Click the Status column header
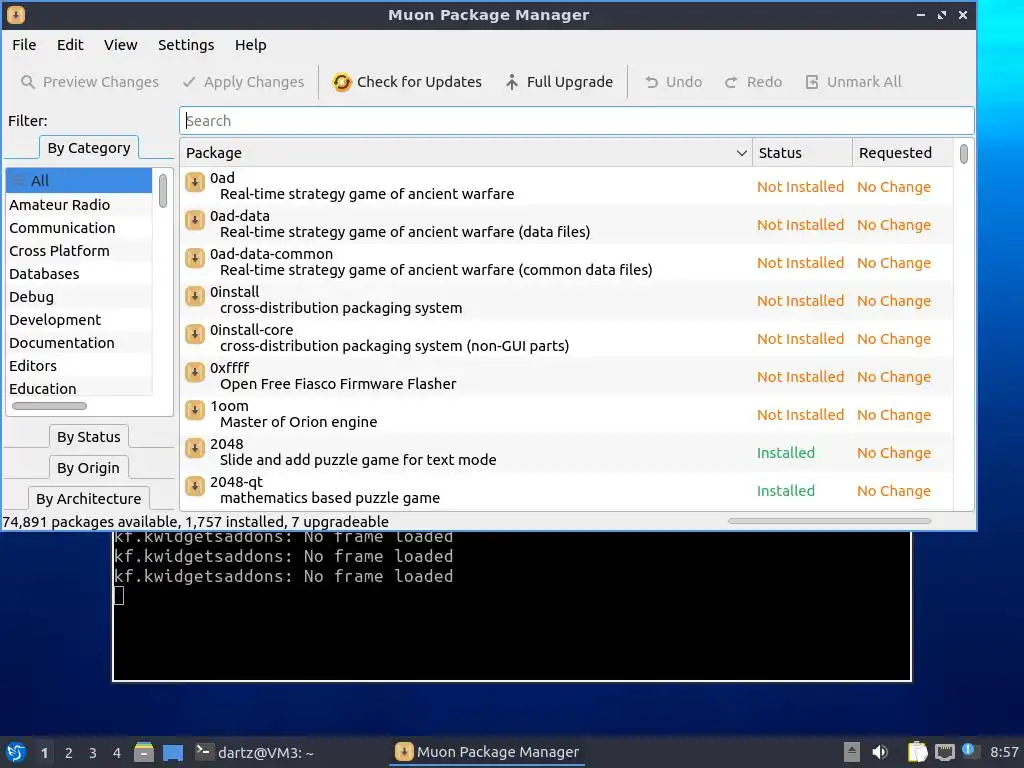This screenshot has height=768, width=1024. 802,153
